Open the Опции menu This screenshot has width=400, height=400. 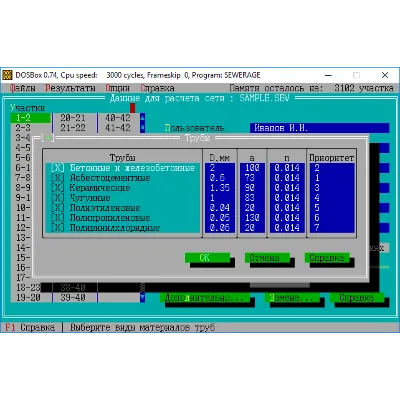[118, 88]
